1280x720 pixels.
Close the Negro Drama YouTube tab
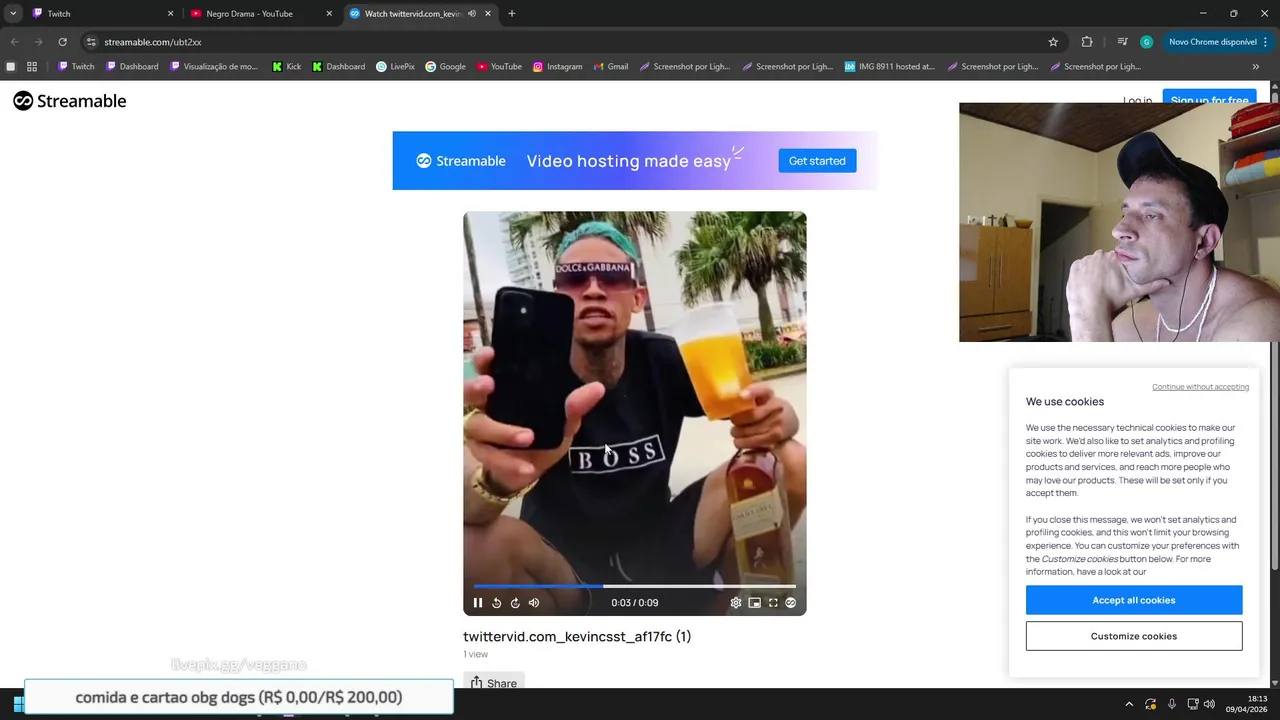click(329, 14)
